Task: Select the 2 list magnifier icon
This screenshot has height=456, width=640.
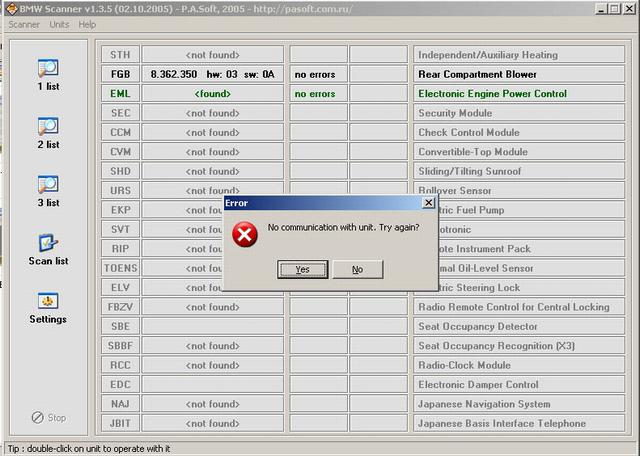Action: point(48,127)
